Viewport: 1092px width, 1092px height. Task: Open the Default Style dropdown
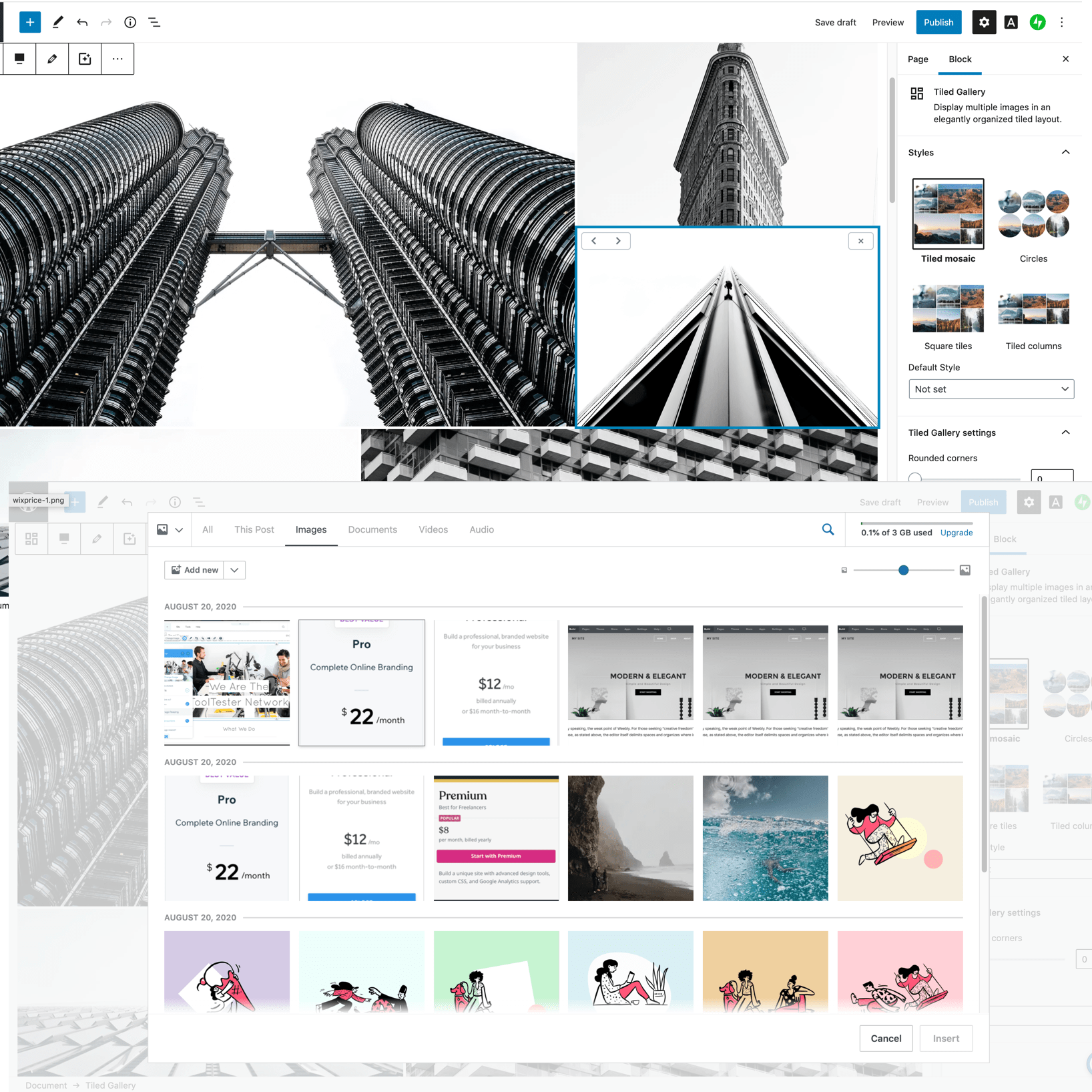(991, 389)
